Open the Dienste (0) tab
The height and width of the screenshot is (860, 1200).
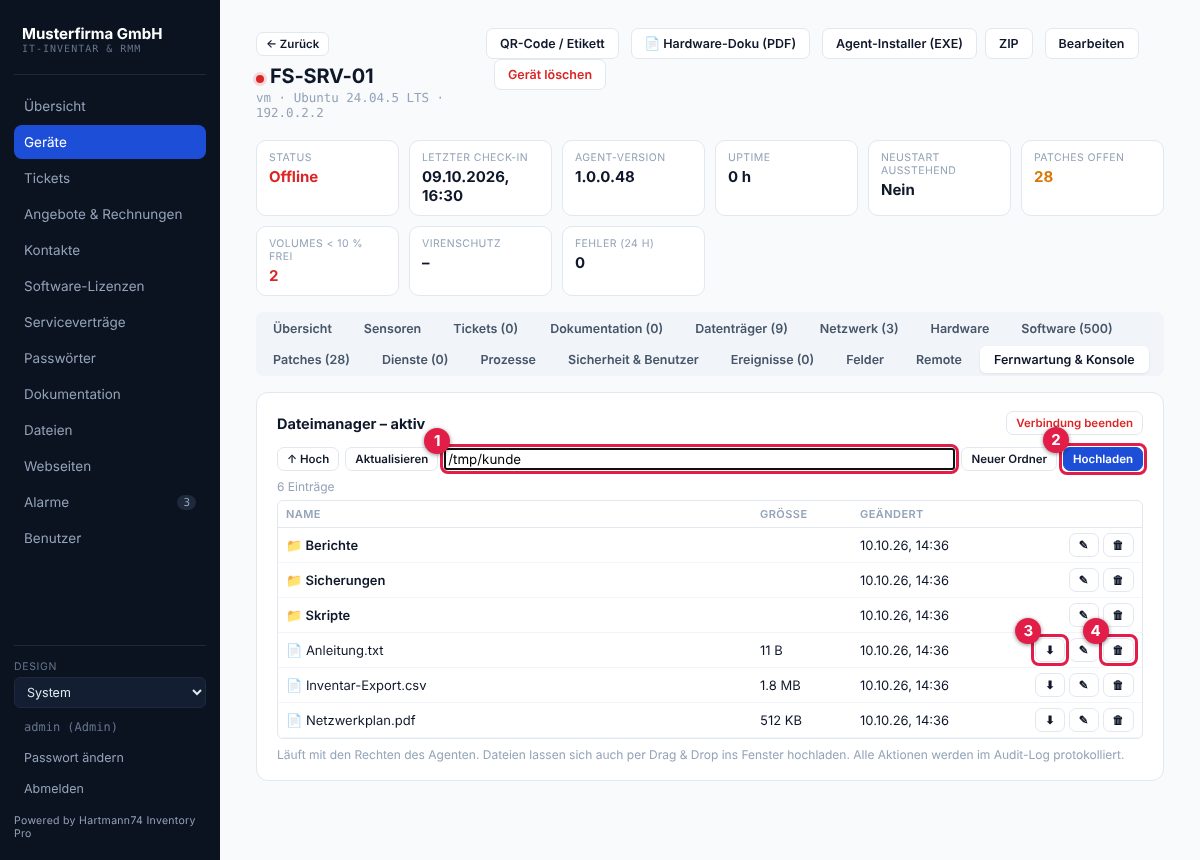click(x=415, y=359)
